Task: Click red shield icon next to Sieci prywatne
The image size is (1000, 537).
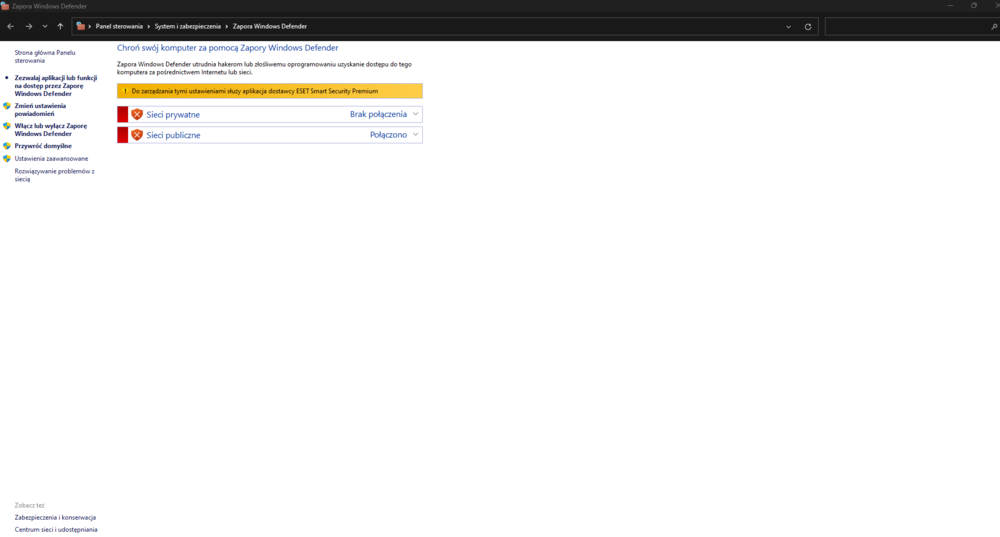Action: [136, 114]
